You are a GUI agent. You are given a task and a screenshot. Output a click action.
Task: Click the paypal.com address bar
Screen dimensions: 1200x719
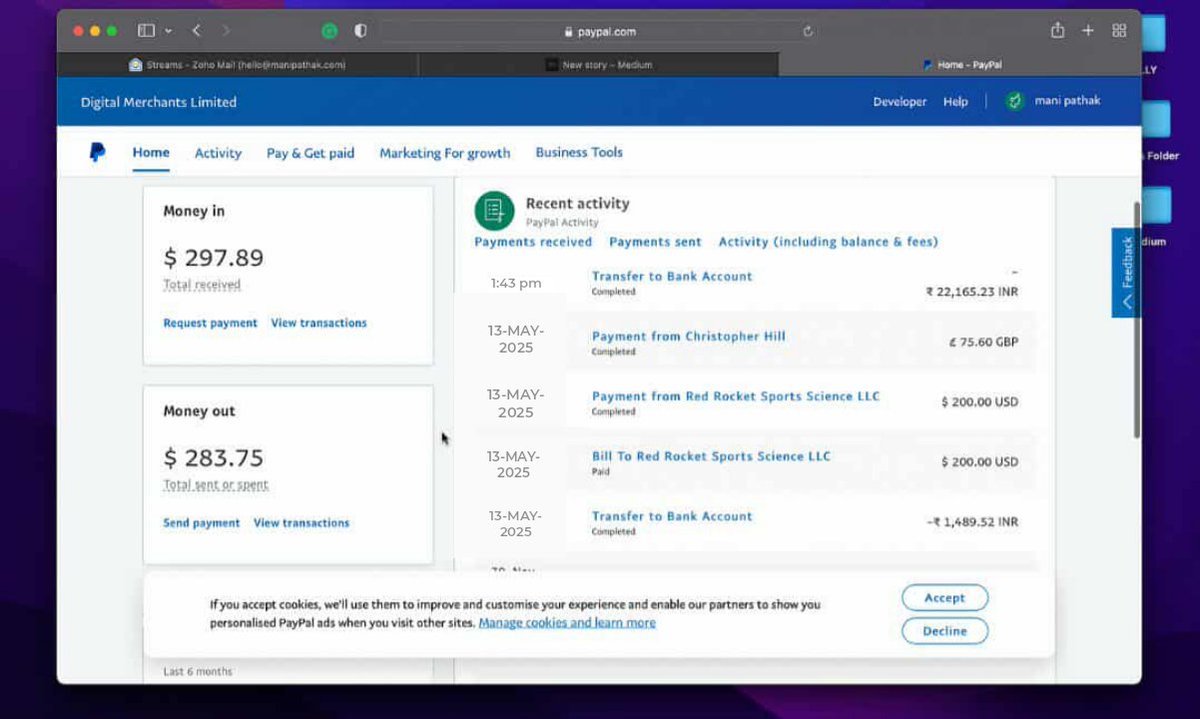click(600, 31)
